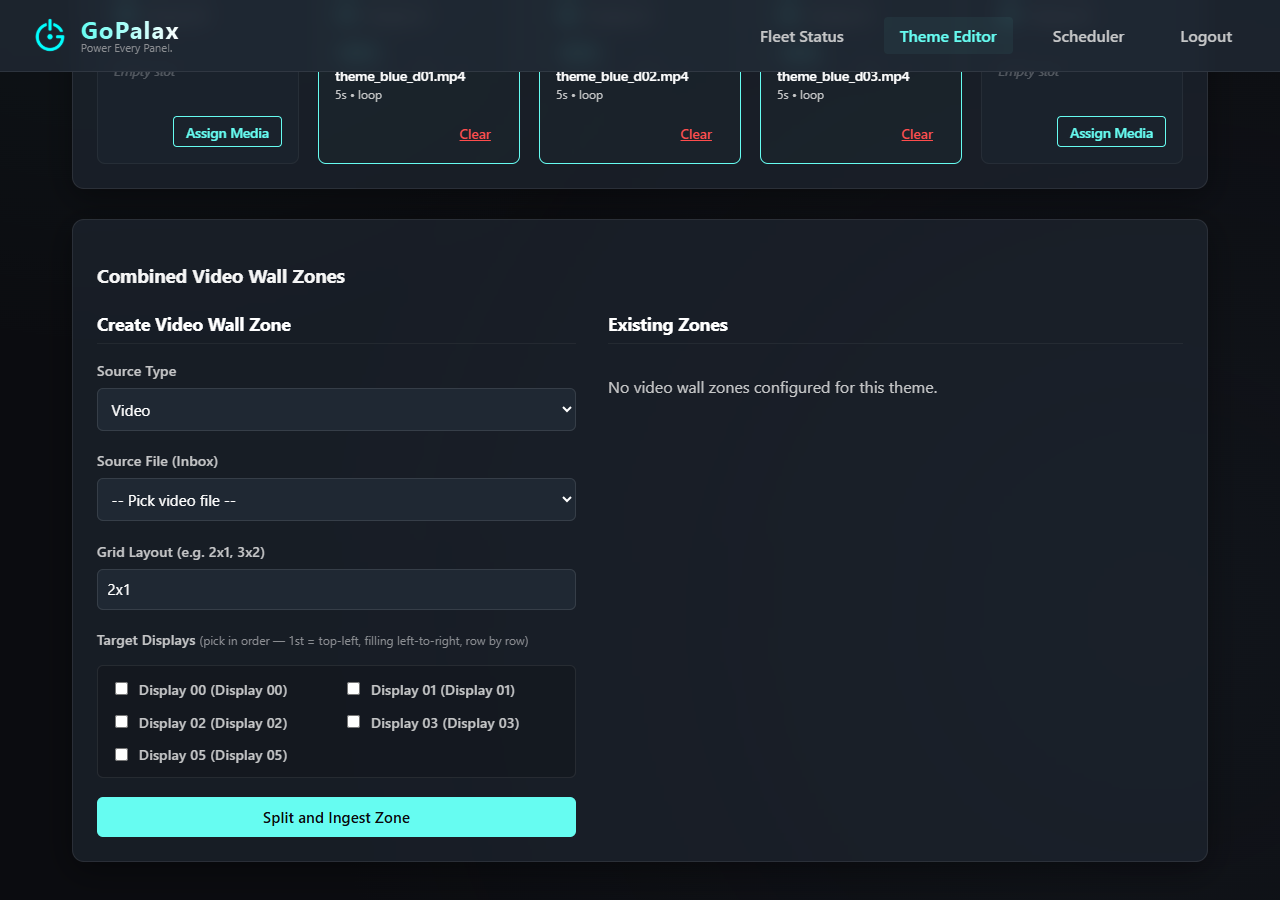Click the theme_blue_d02.mp4 file name

pos(622,76)
